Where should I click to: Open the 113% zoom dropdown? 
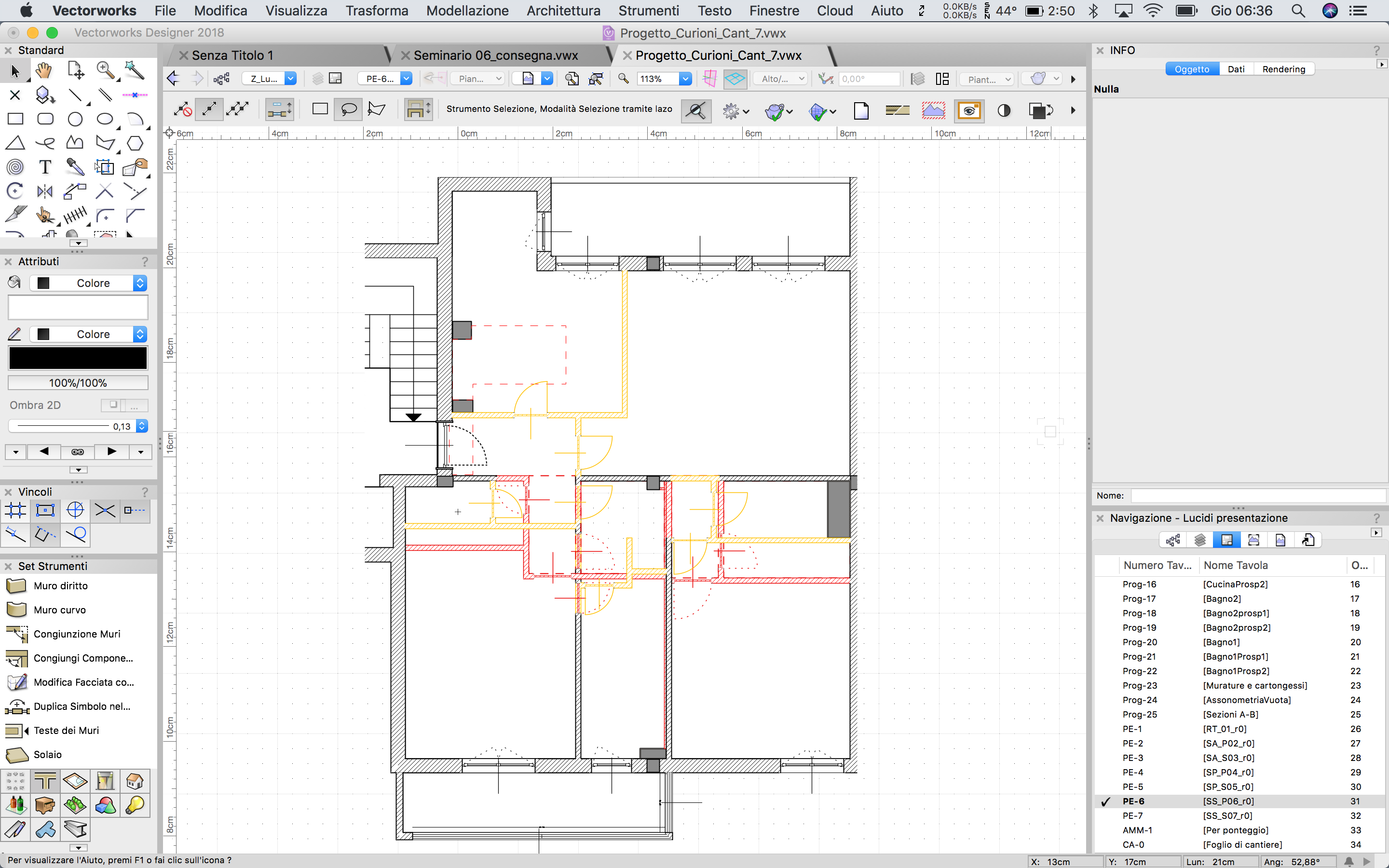(685, 79)
